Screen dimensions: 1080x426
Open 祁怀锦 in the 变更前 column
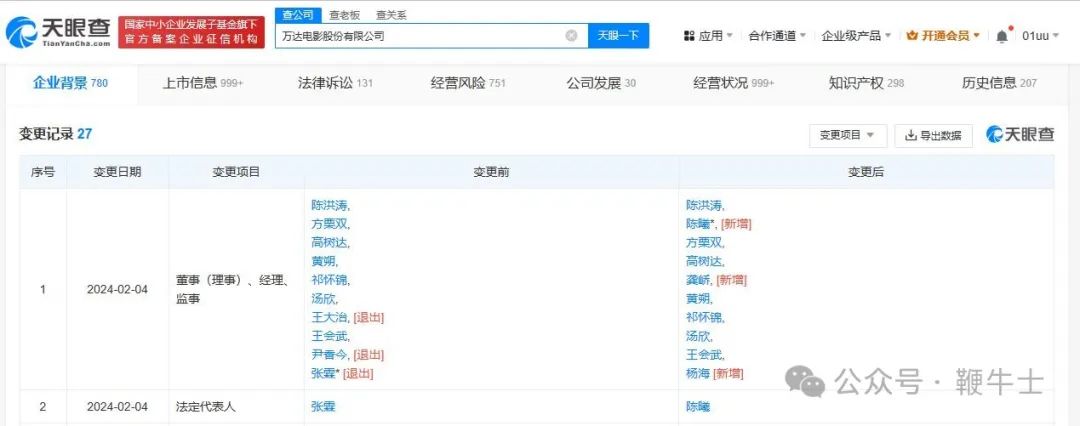(330, 281)
